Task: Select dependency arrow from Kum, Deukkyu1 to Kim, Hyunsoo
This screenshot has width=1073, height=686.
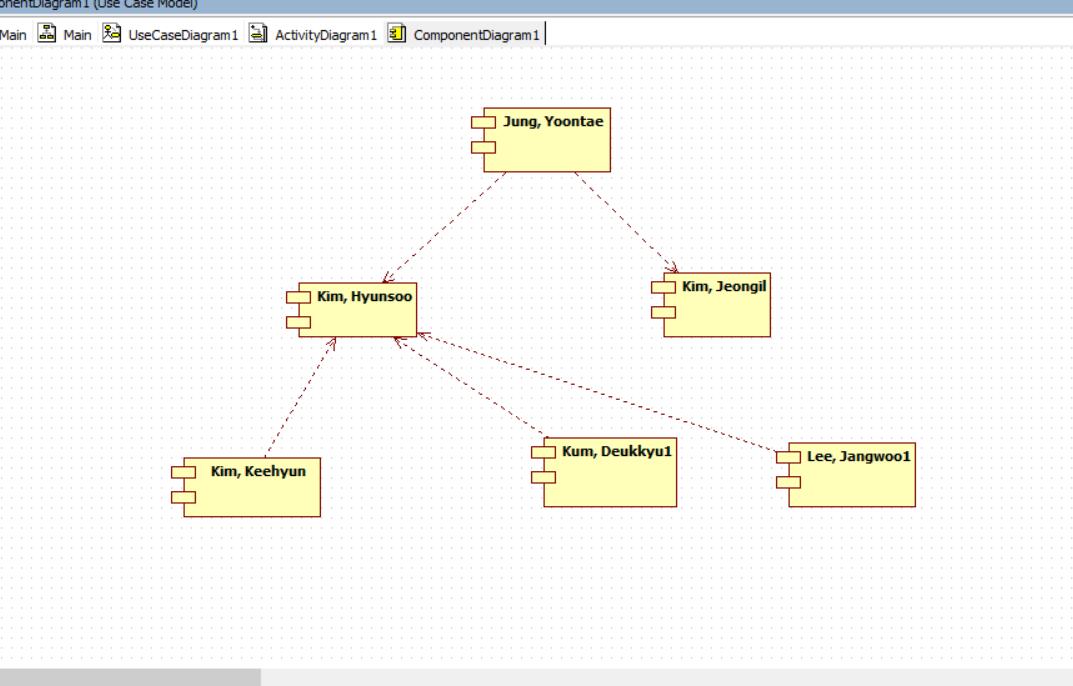Action: click(471, 388)
